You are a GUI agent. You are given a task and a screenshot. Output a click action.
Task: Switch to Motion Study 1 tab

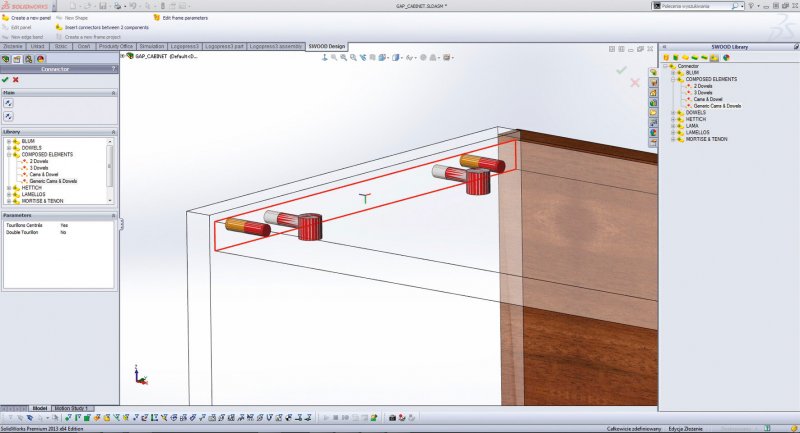tap(73, 408)
